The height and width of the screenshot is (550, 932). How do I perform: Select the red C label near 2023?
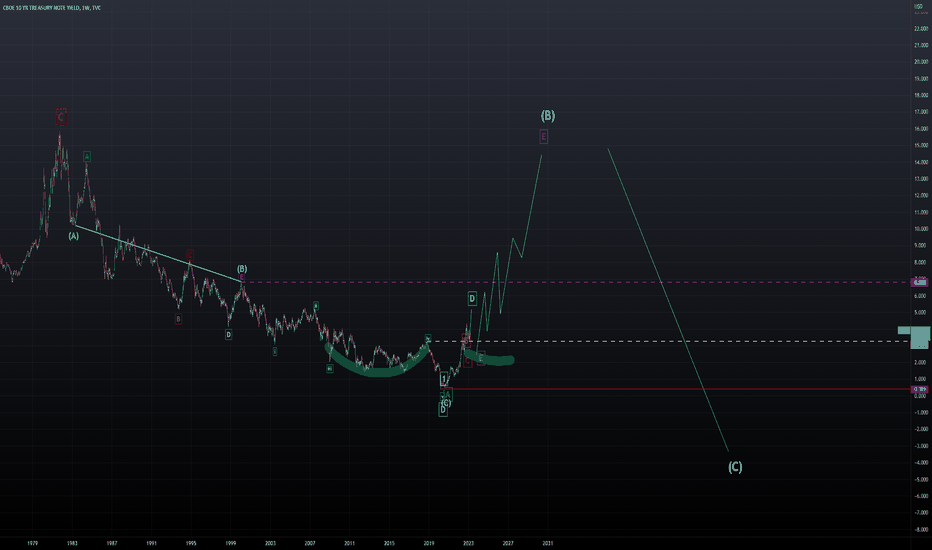(468, 362)
